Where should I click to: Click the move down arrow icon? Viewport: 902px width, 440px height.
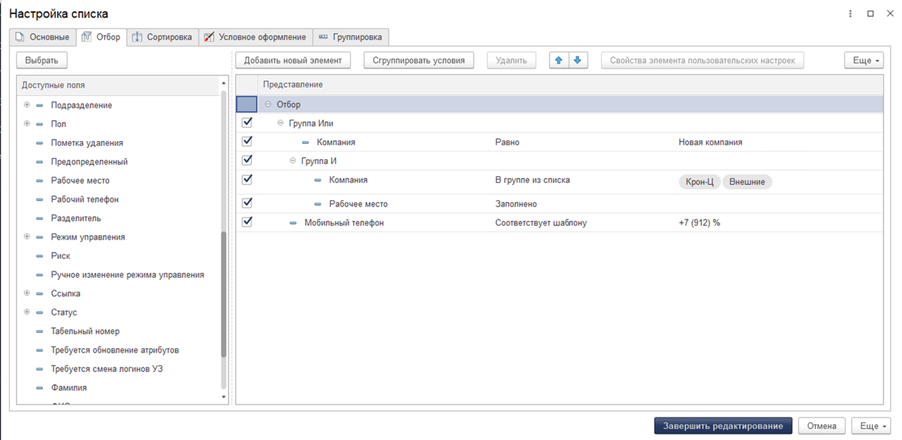[577, 61]
